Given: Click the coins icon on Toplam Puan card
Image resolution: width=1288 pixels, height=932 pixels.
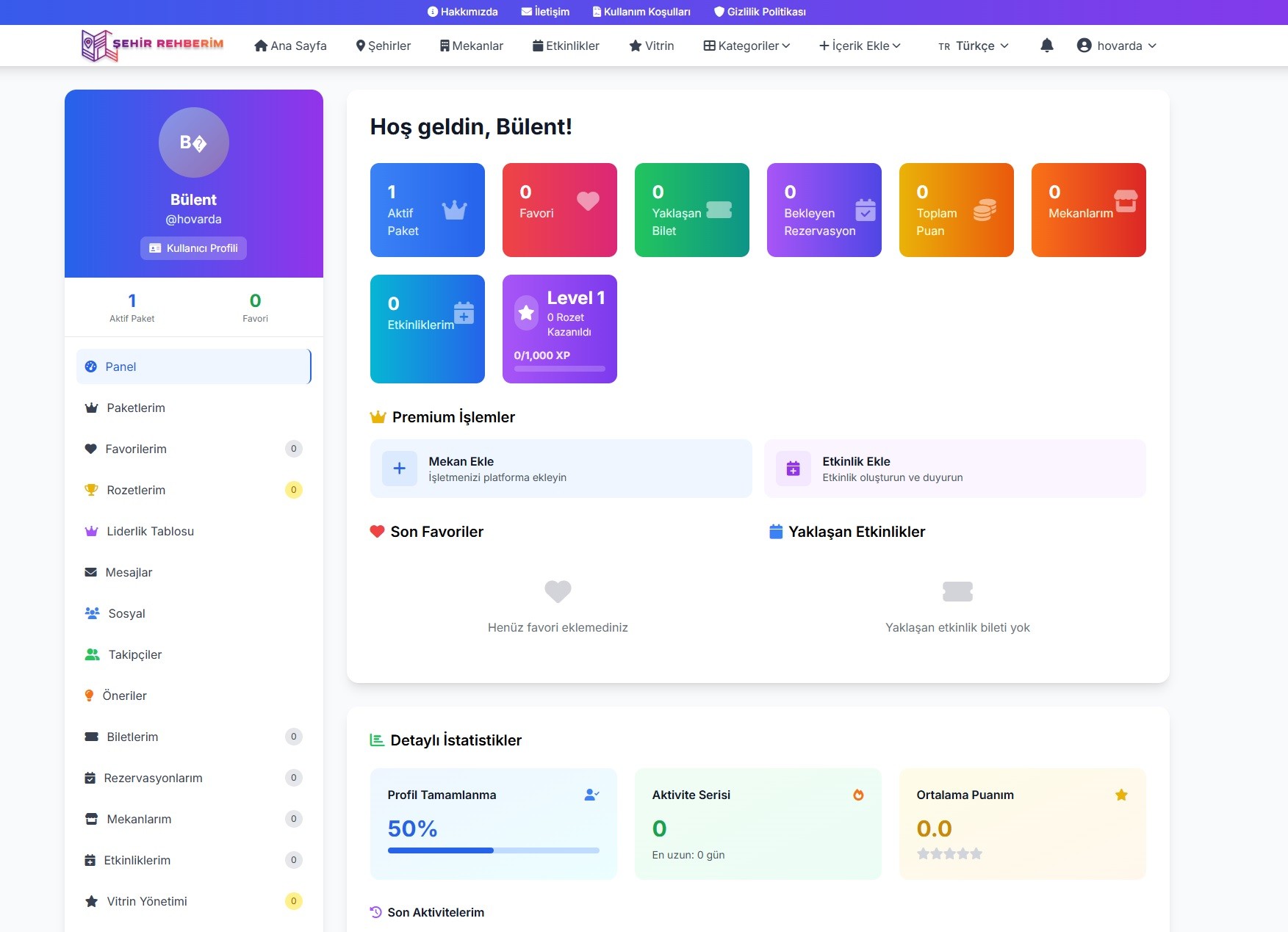Looking at the screenshot, I should (985, 210).
